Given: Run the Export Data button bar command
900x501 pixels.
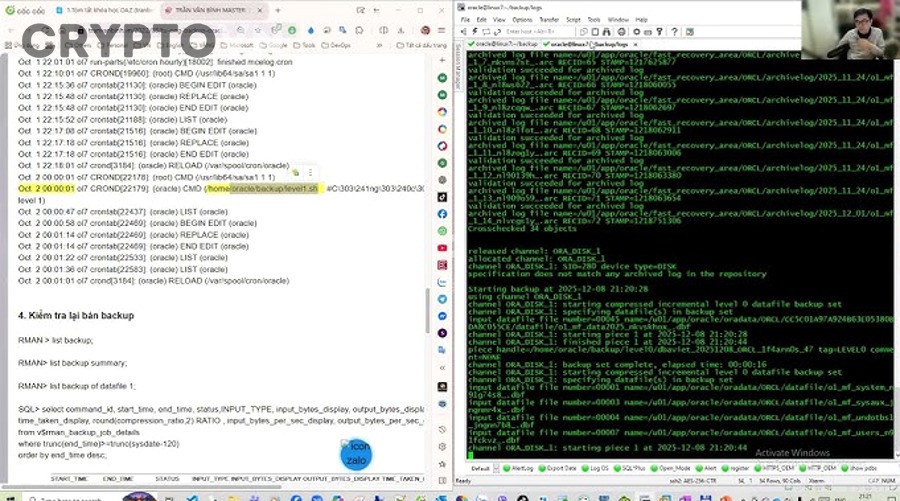Looking at the screenshot, I should click(557, 468).
